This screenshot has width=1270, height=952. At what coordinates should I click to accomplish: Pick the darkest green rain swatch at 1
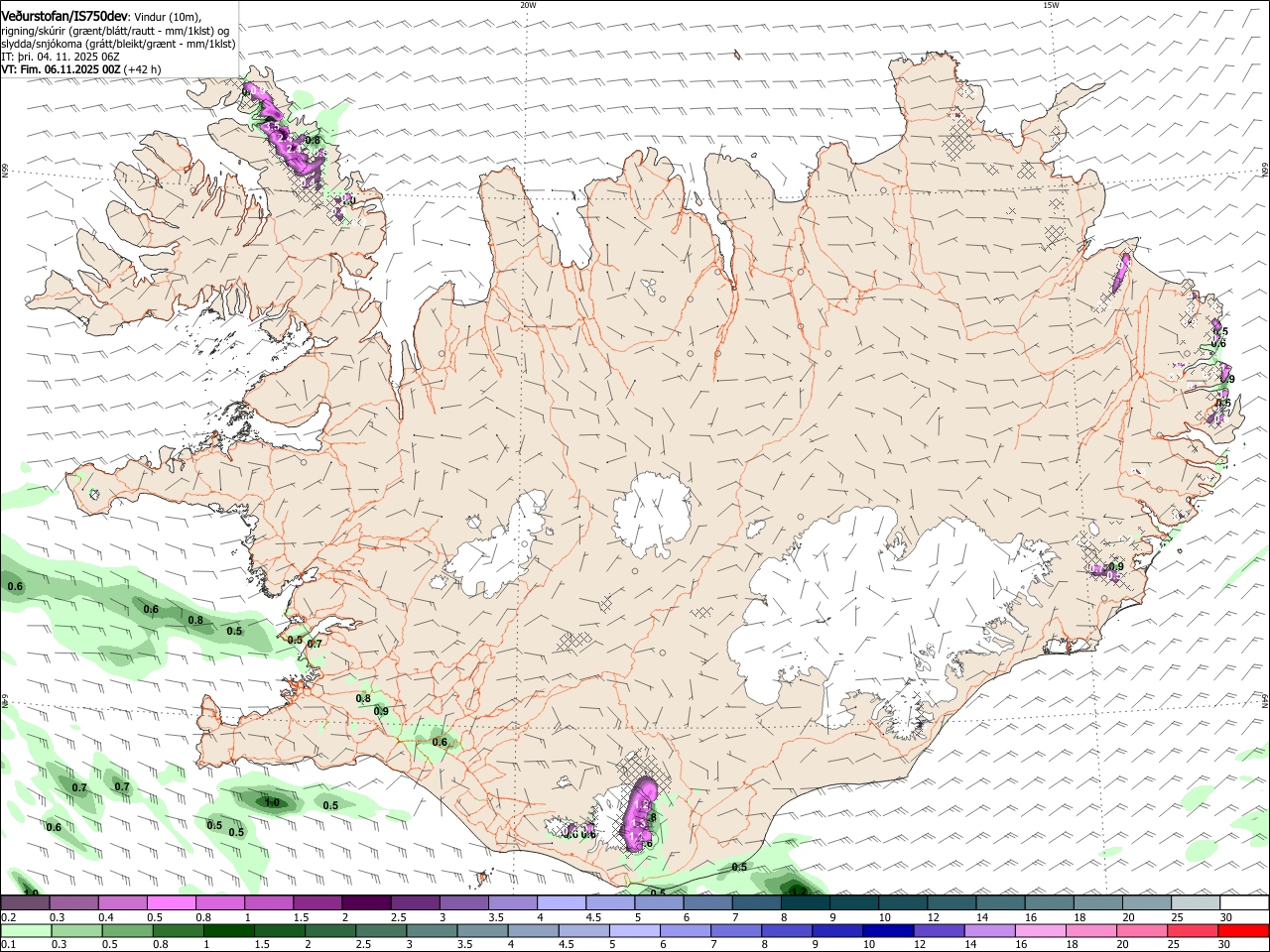coord(230,931)
